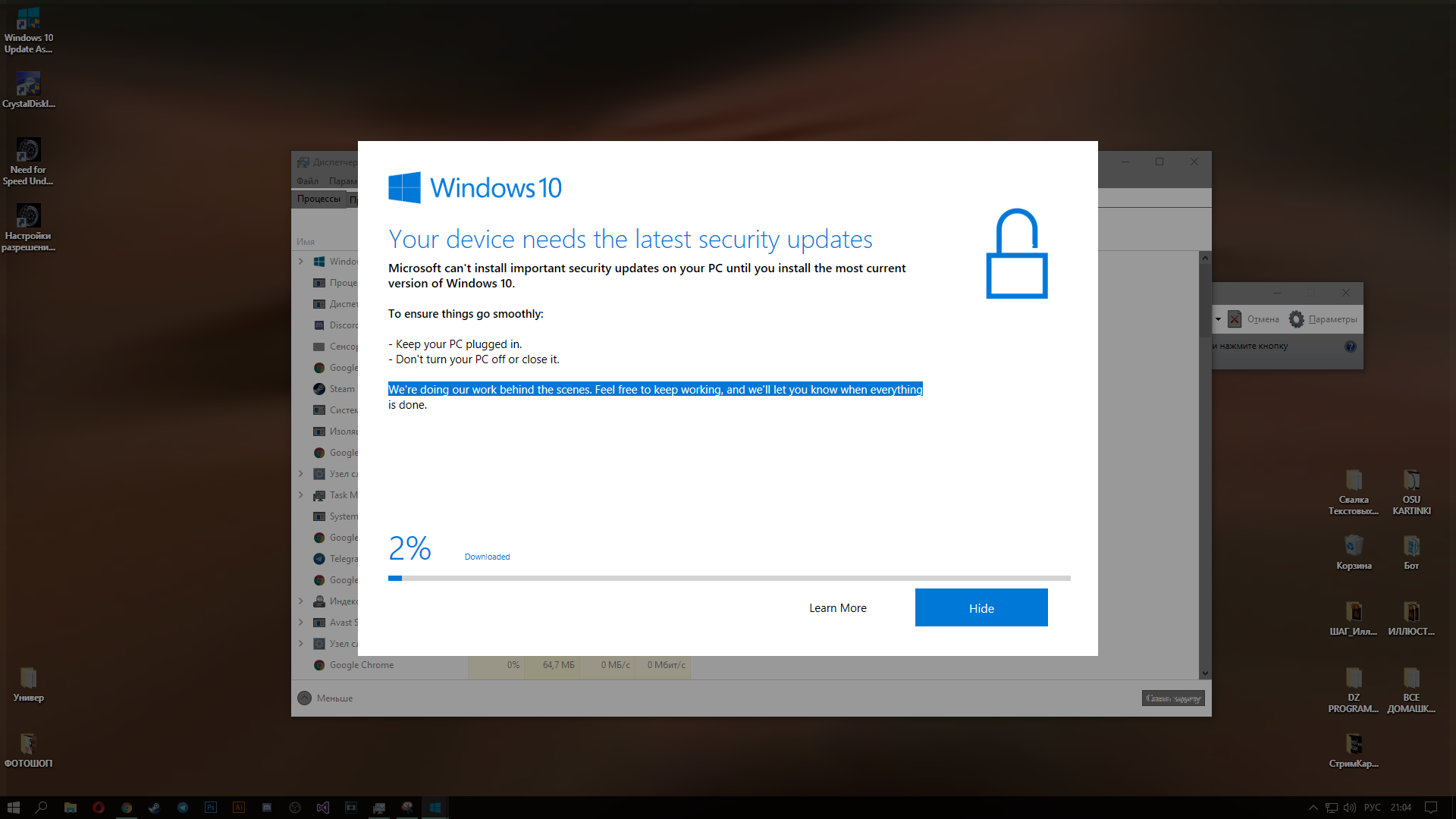Launch OBS Studio from the taskbar

click(x=295, y=808)
